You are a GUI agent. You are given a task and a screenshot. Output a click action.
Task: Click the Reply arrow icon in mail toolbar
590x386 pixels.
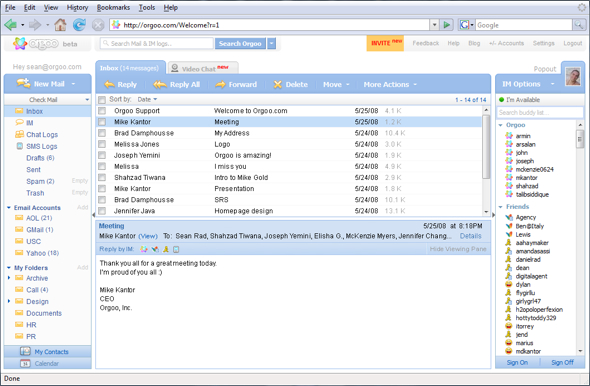tap(109, 85)
